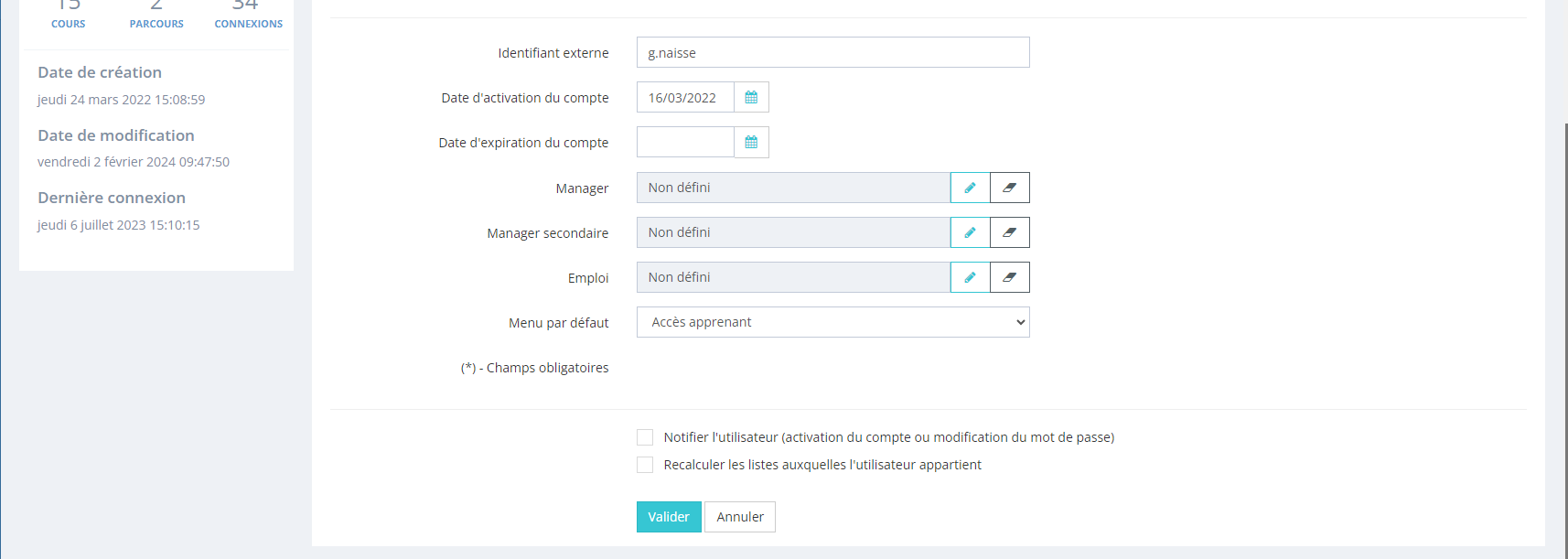Expand the Menu par défaut dropdown
Image resolution: width=1568 pixels, height=559 pixels.
(832, 322)
